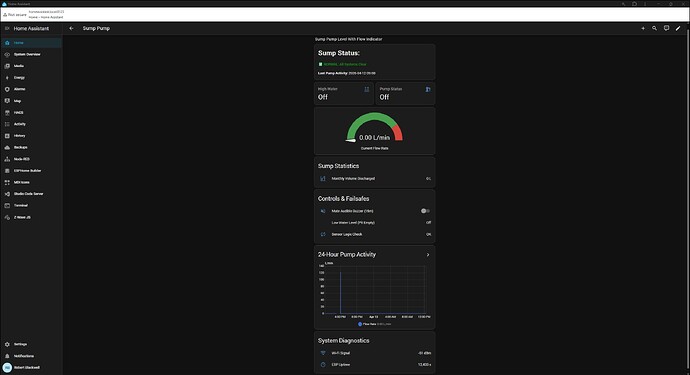The width and height of the screenshot is (690, 375).
Task: Go back using the arrow next to Sump Pump
Action: tap(71, 28)
